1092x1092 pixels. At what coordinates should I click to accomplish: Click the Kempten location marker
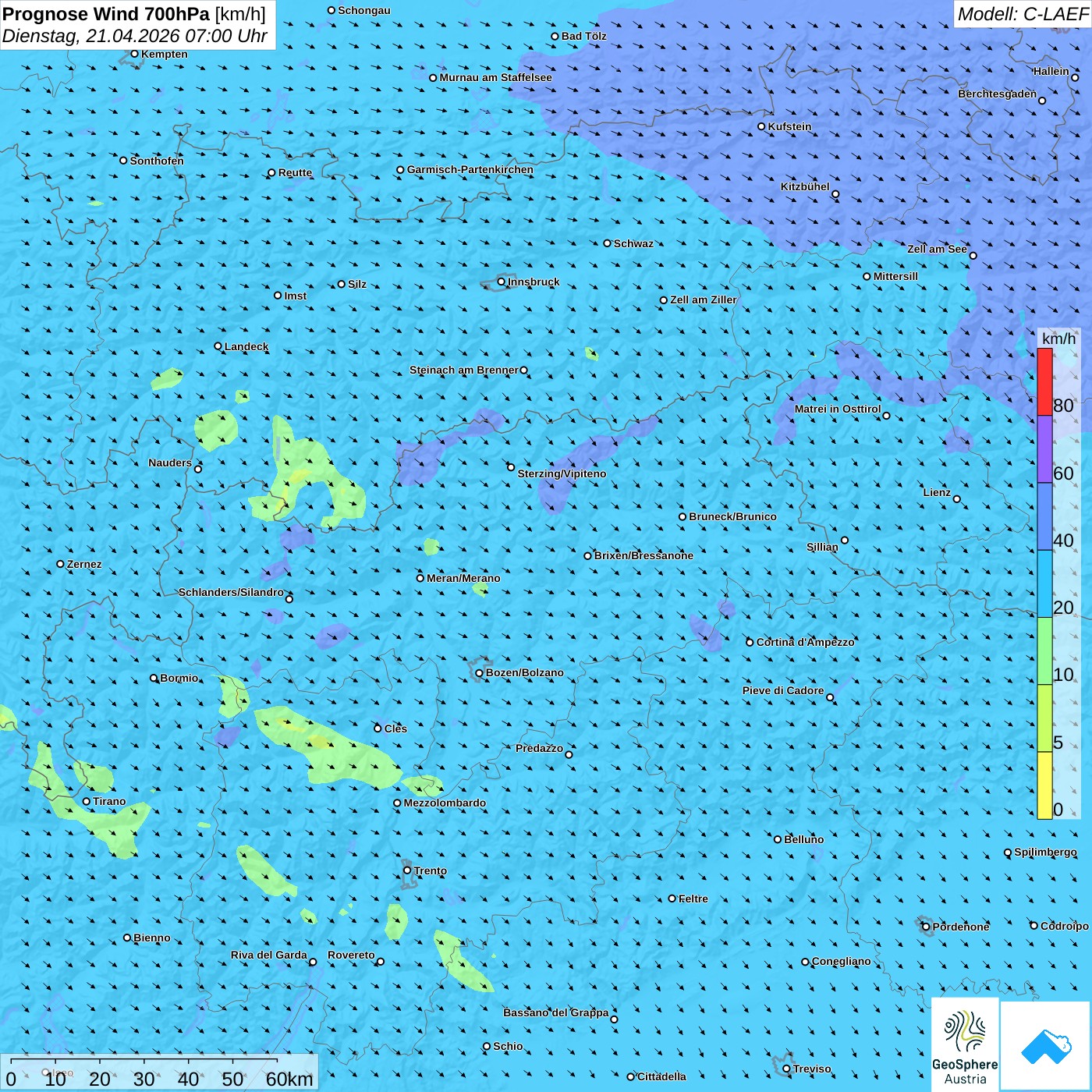[x=134, y=54]
